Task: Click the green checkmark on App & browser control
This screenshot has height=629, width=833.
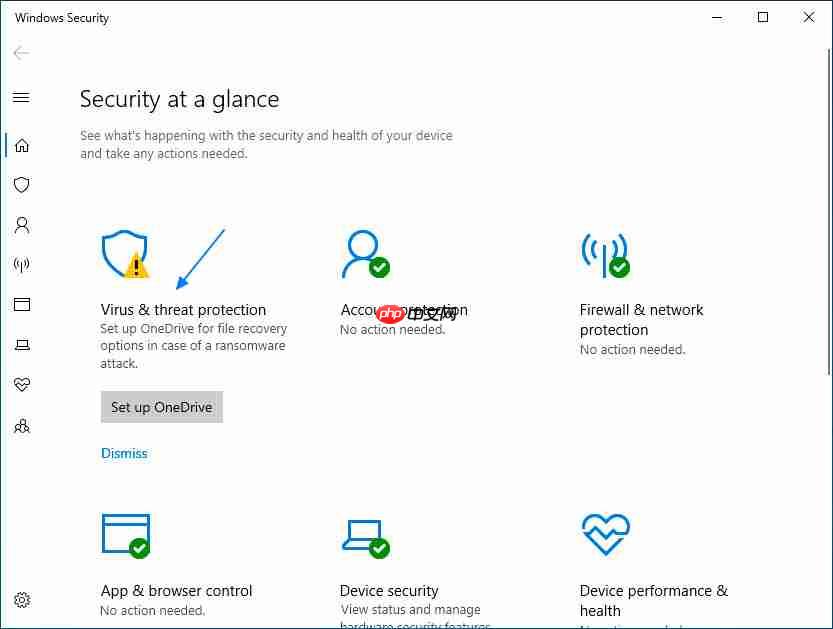Action: (x=138, y=548)
